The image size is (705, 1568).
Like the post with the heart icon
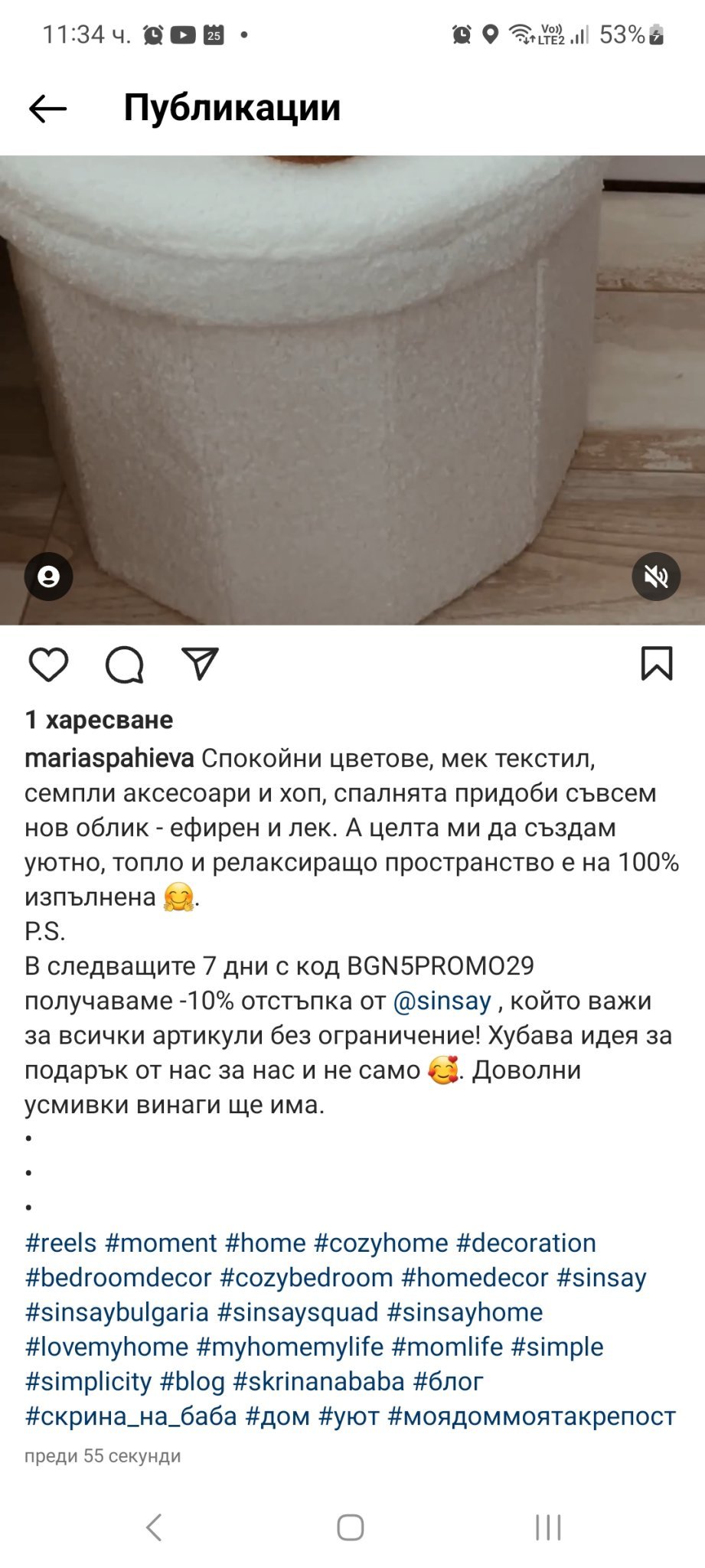coord(48,664)
